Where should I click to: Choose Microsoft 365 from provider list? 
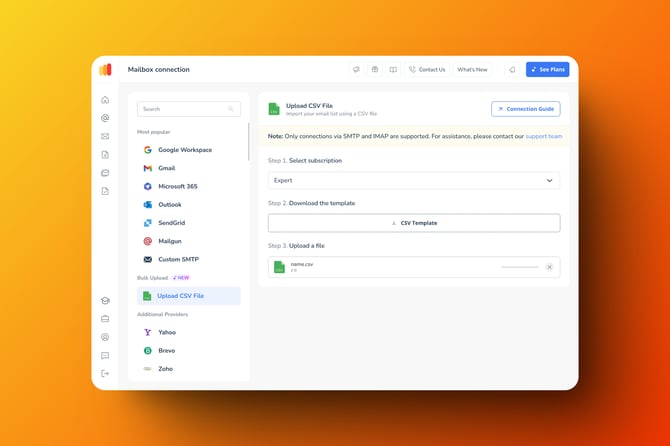[x=177, y=186]
